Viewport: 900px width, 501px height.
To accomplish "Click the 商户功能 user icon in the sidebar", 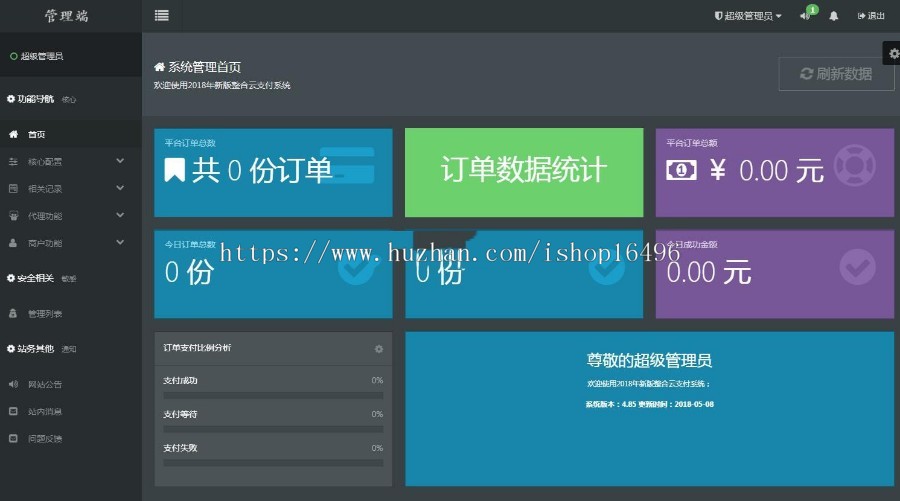I will pyautogui.click(x=13, y=243).
